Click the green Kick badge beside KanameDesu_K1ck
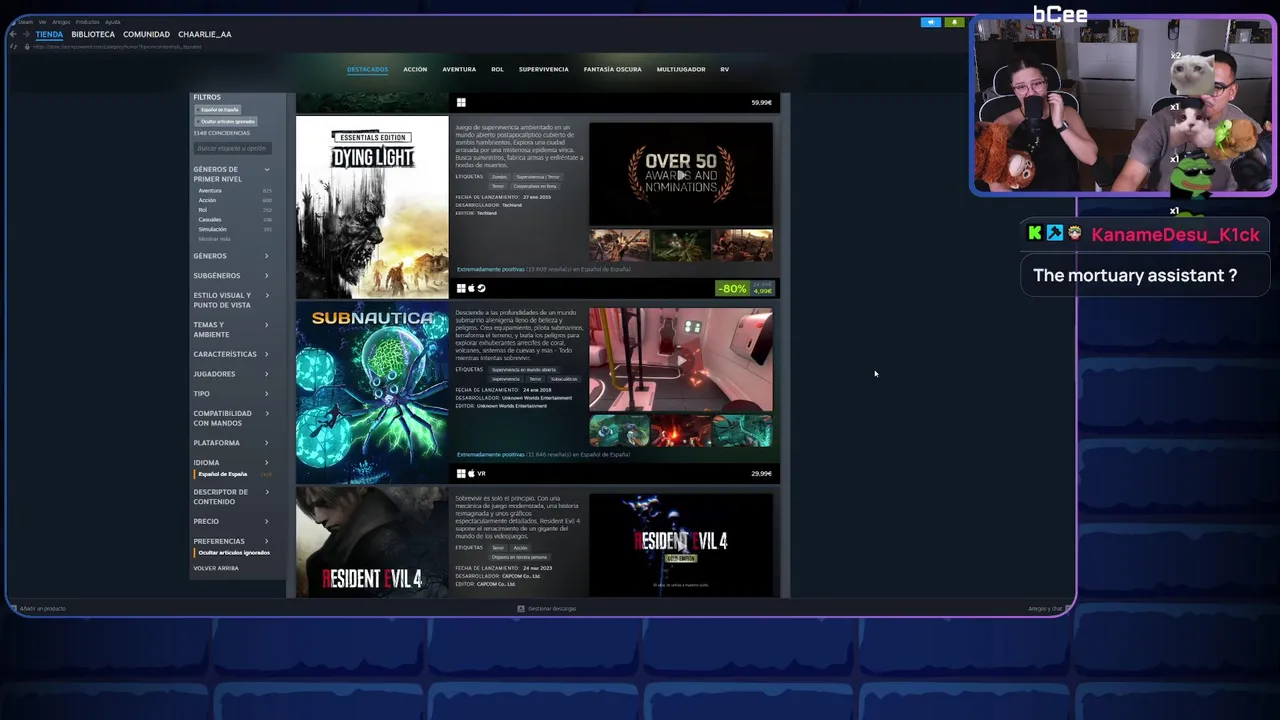The width and height of the screenshot is (1280, 720). (x=1035, y=233)
